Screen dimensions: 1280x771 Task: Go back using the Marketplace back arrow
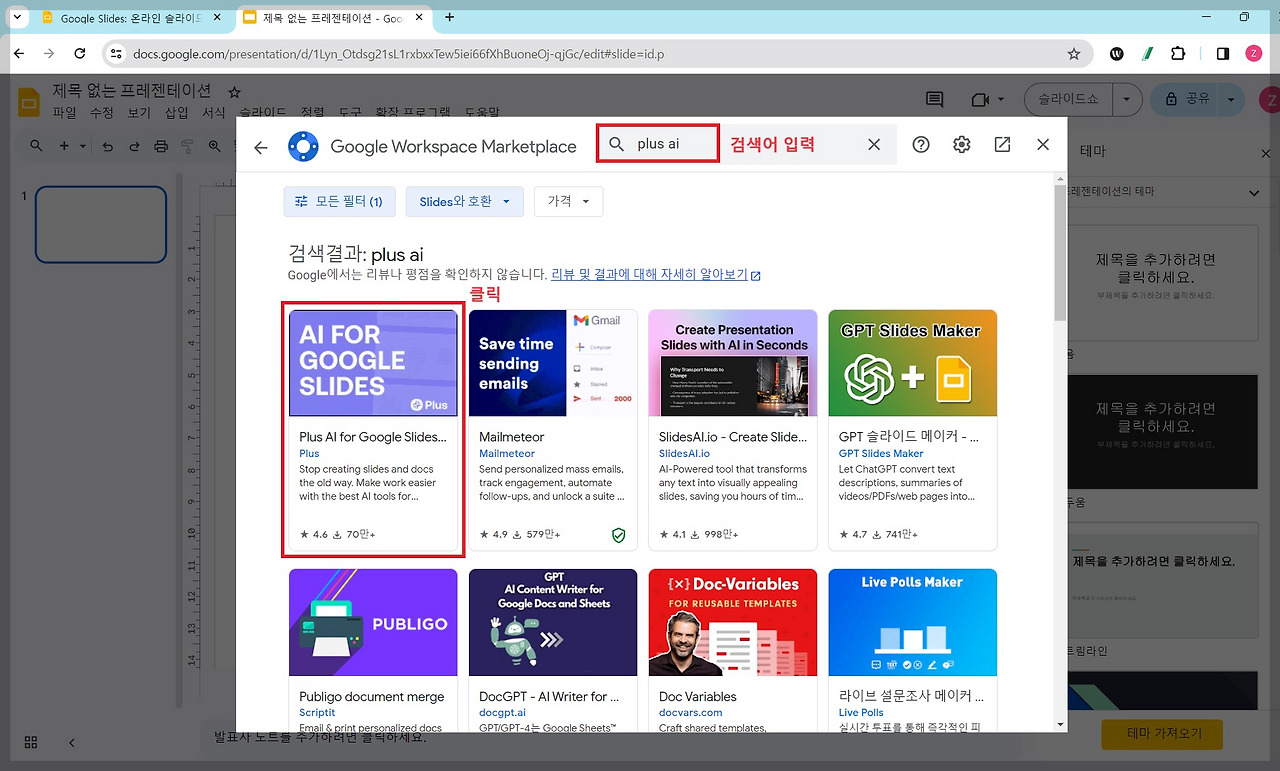tap(261, 147)
